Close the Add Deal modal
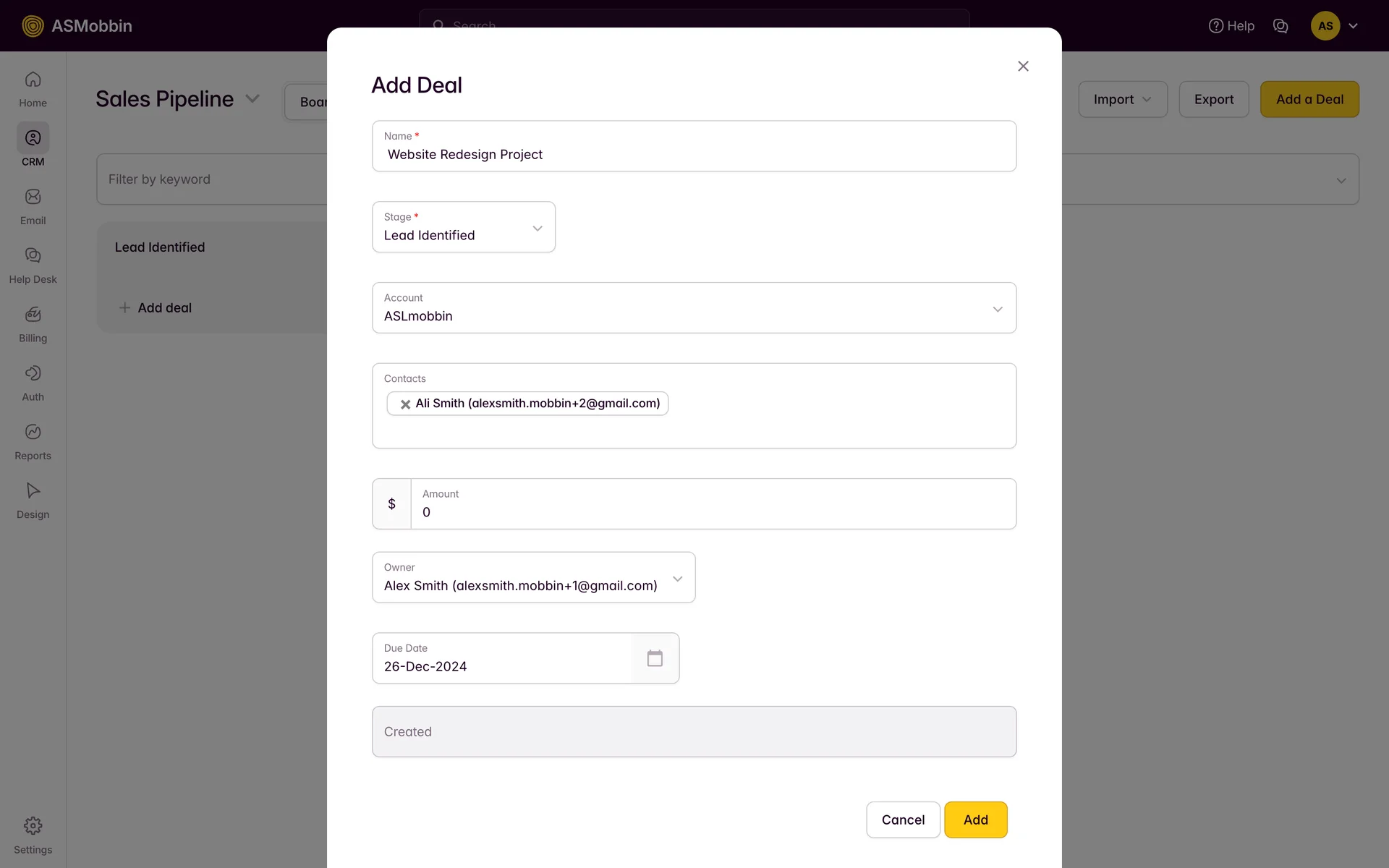 click(x=1022, y=67)
